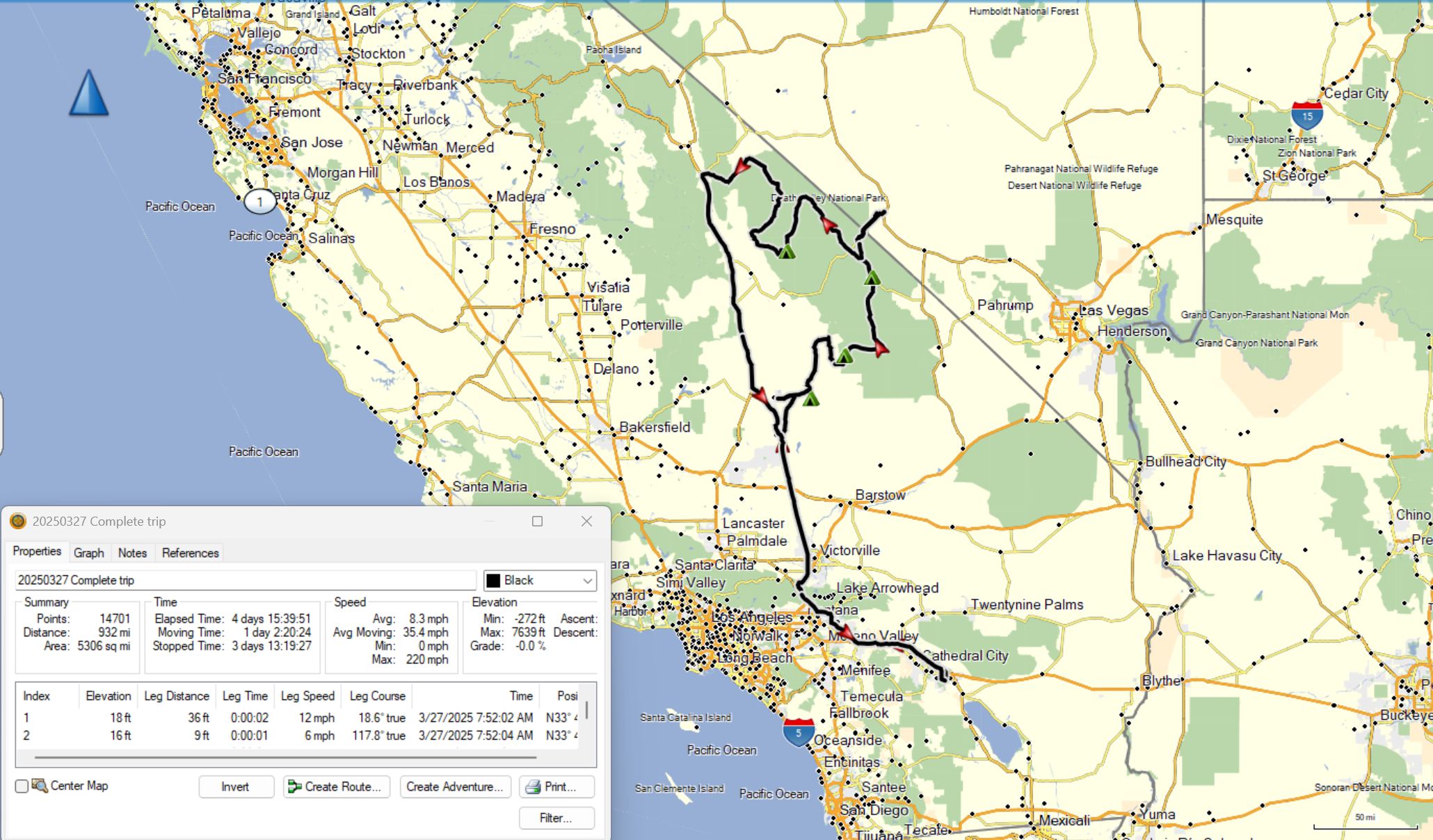Click the Center Map magnifier icon
Screen dimensions: 1433x840
[40, 786]
